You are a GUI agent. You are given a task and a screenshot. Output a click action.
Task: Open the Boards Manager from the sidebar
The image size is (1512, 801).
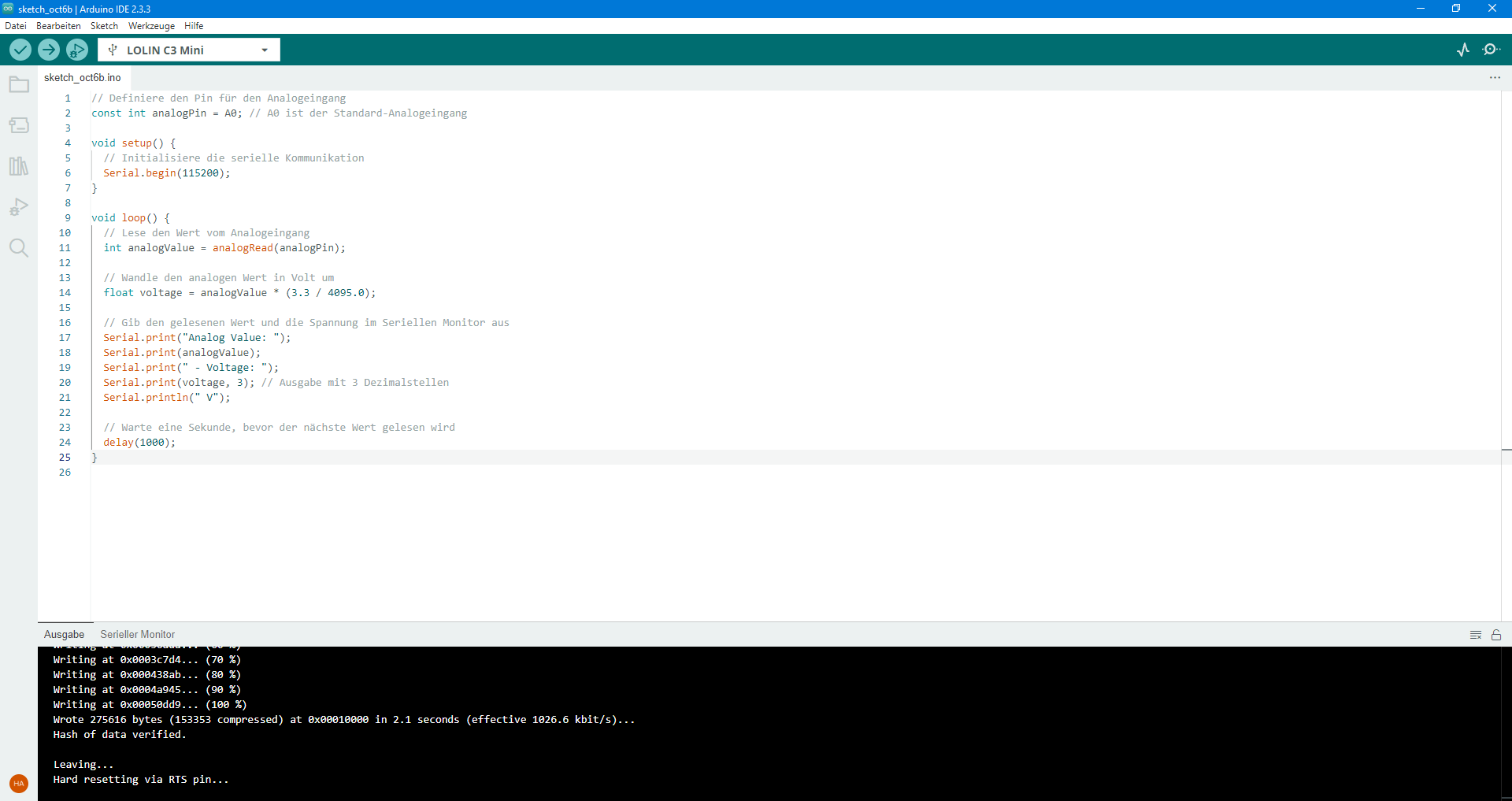click(18, 125)
